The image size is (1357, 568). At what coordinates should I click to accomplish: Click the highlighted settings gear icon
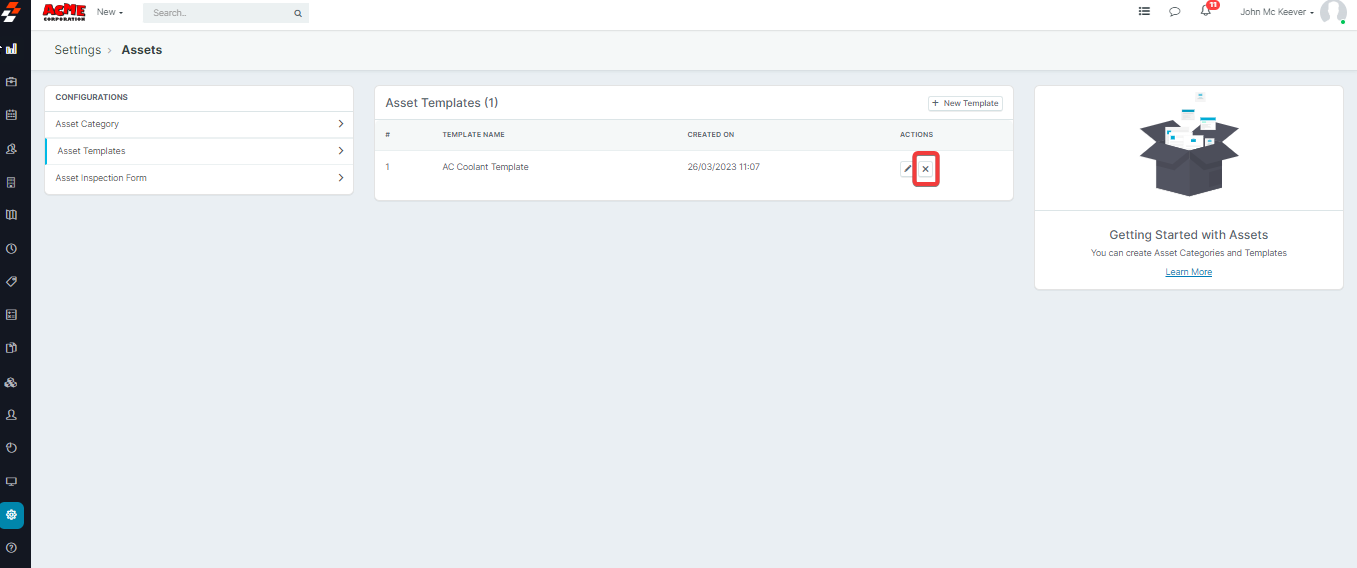(x=12, y=515)
